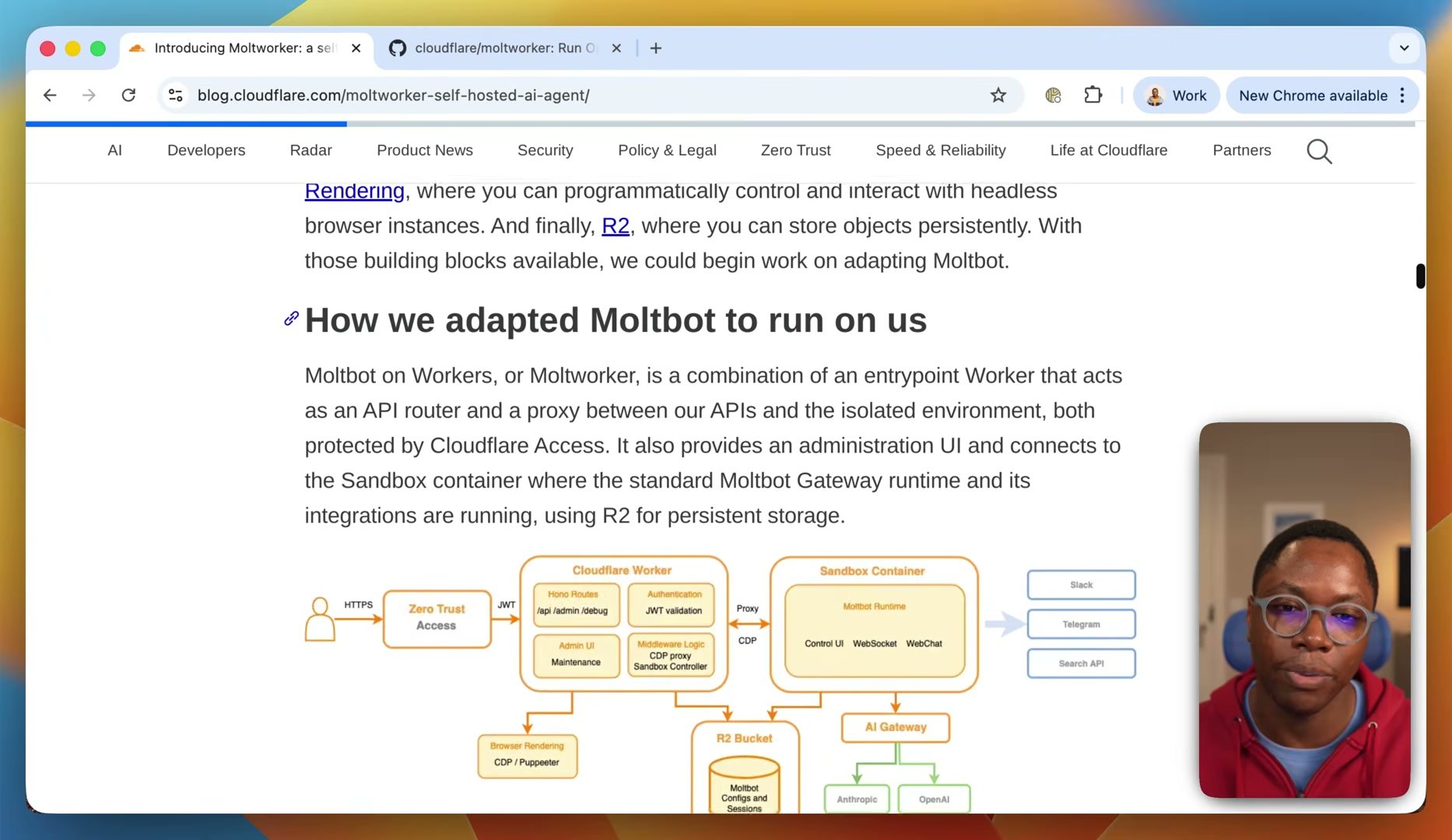The width and height of the screenshot is (1452, 840).
Task: Open Speed & Reliability category
Action: 940,150
